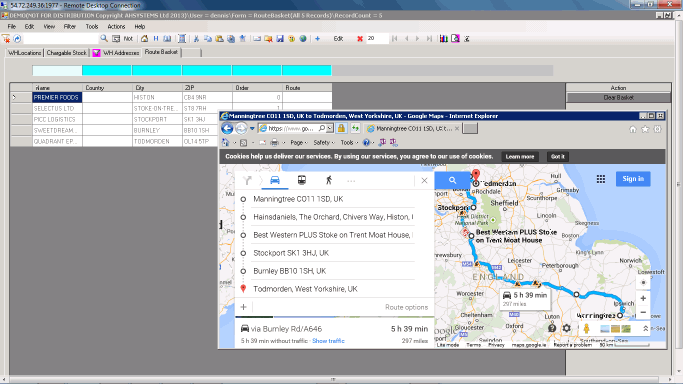Click the blue map search magnifier button
683x384 pixels.
point(453,180)
